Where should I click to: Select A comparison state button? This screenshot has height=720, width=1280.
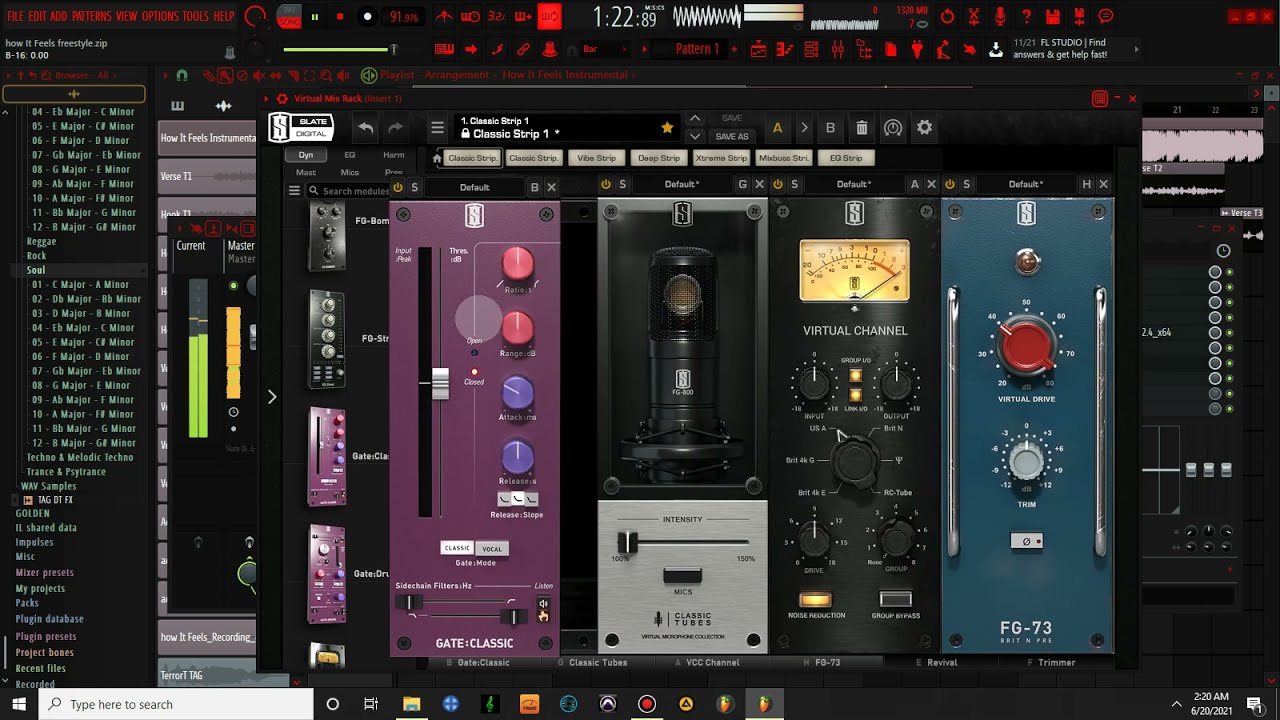pyautogui.click(x=778, y=128)
